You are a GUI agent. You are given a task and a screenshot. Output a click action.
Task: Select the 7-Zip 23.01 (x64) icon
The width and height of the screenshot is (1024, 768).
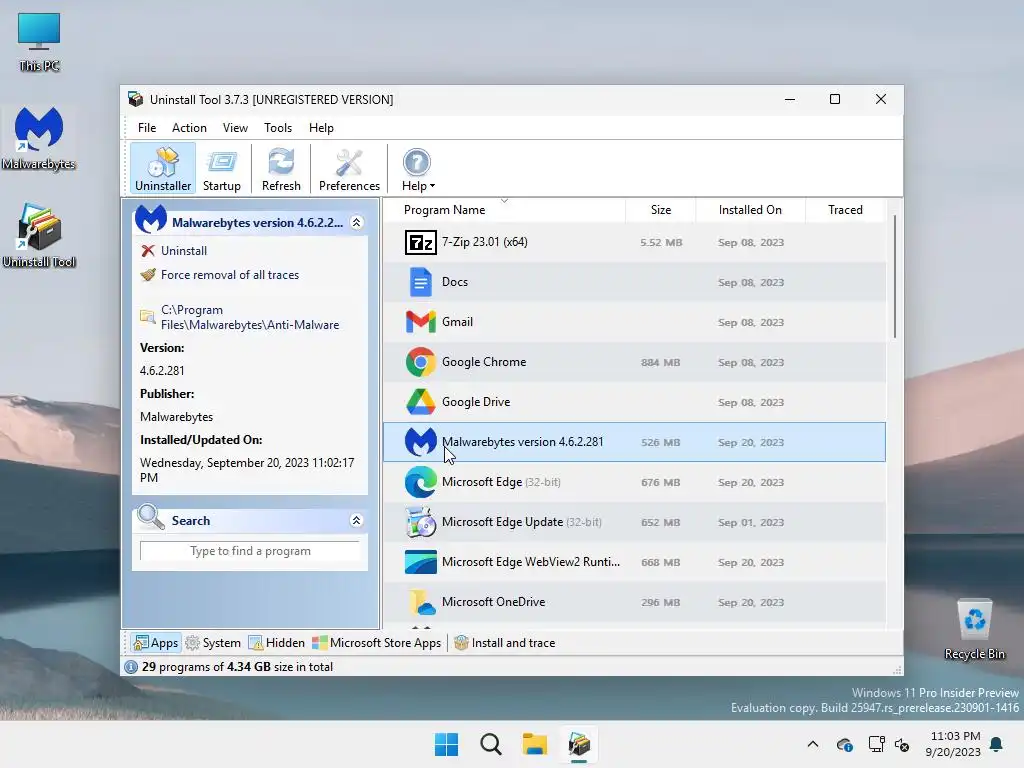[x=421, y=242]
